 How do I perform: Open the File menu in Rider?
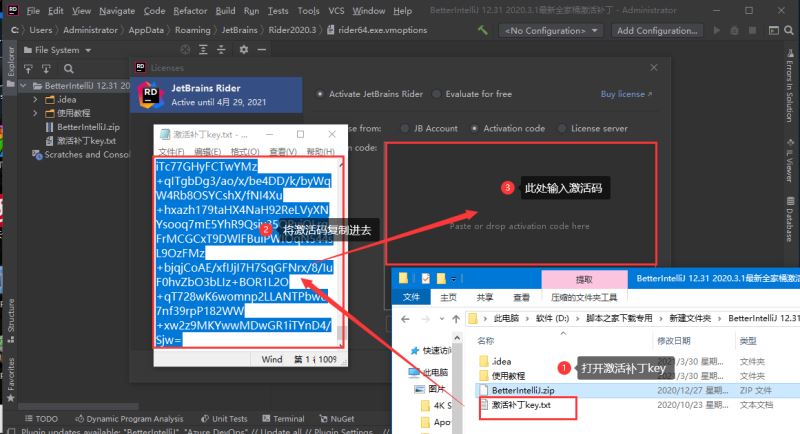[x=33, y=10]
